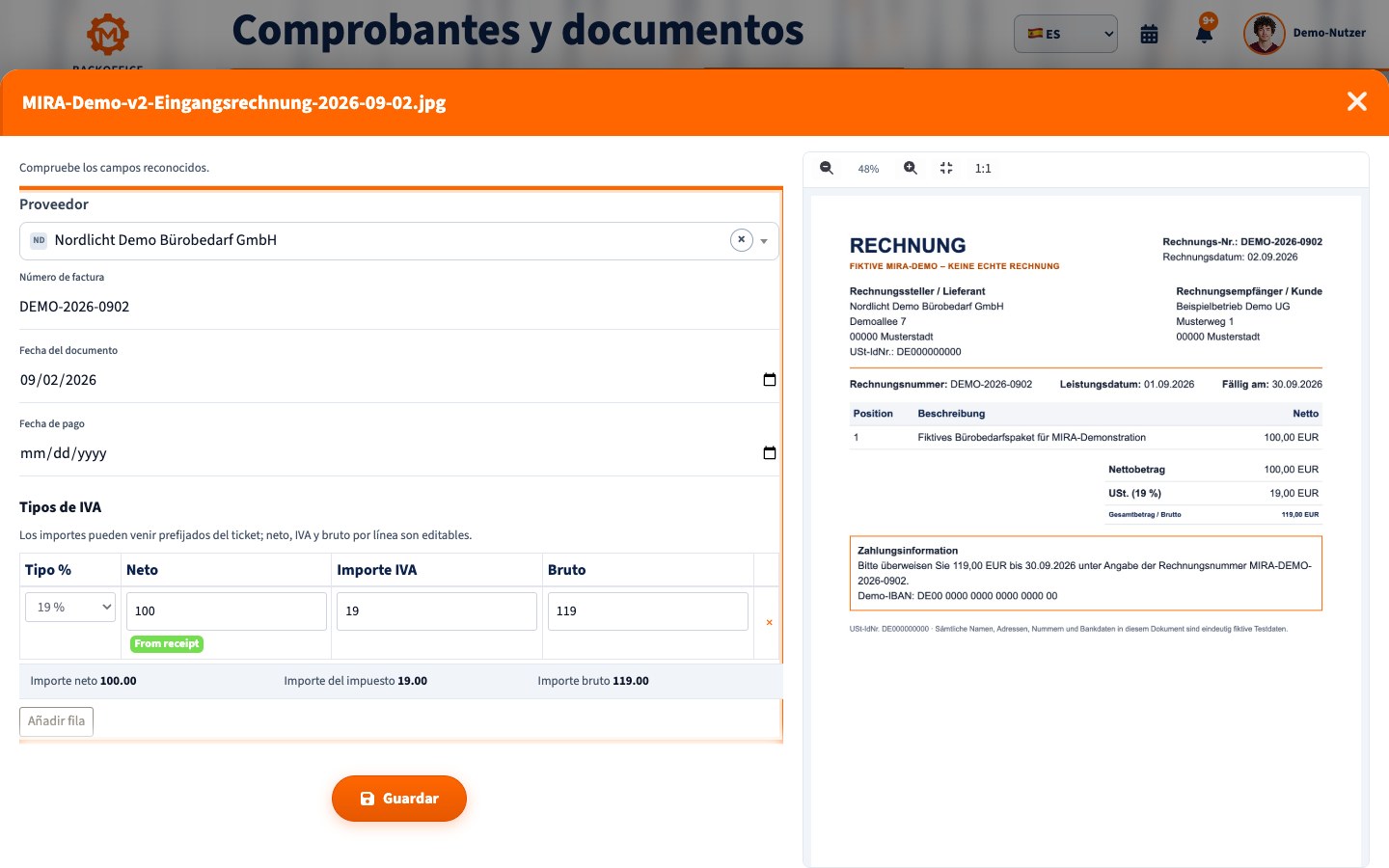
Task: Zoom in the document preview
Action: click(910, 168)
